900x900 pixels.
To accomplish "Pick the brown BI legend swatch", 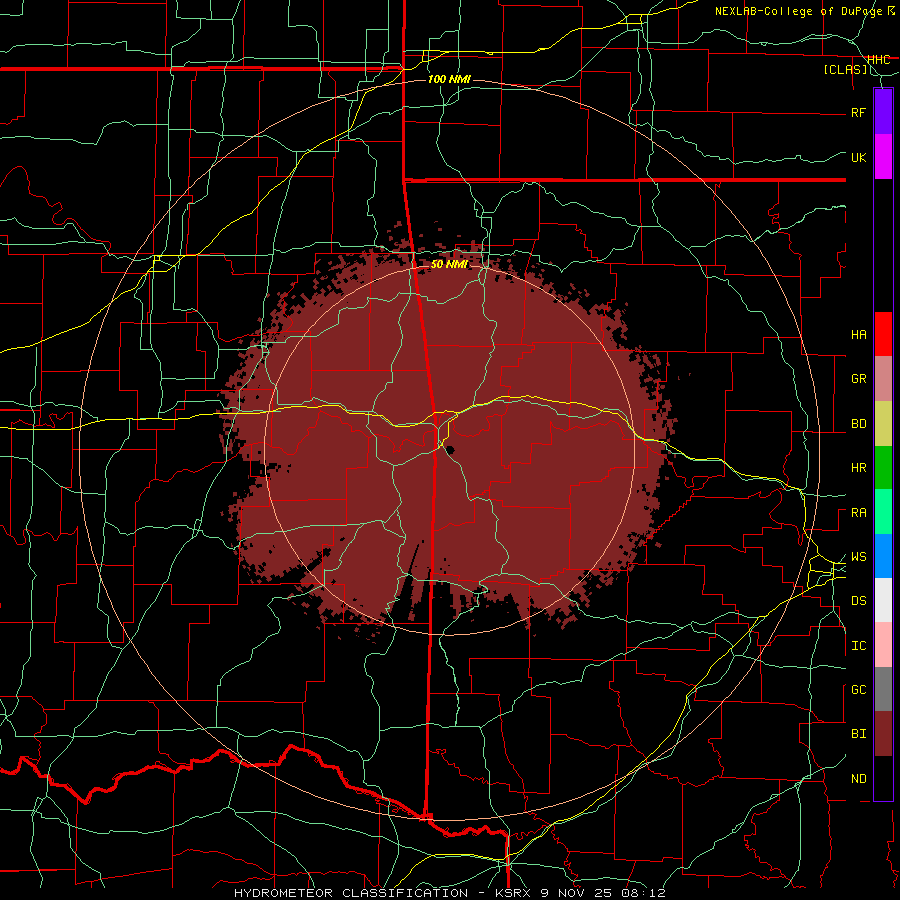I will tap(883, 734).
